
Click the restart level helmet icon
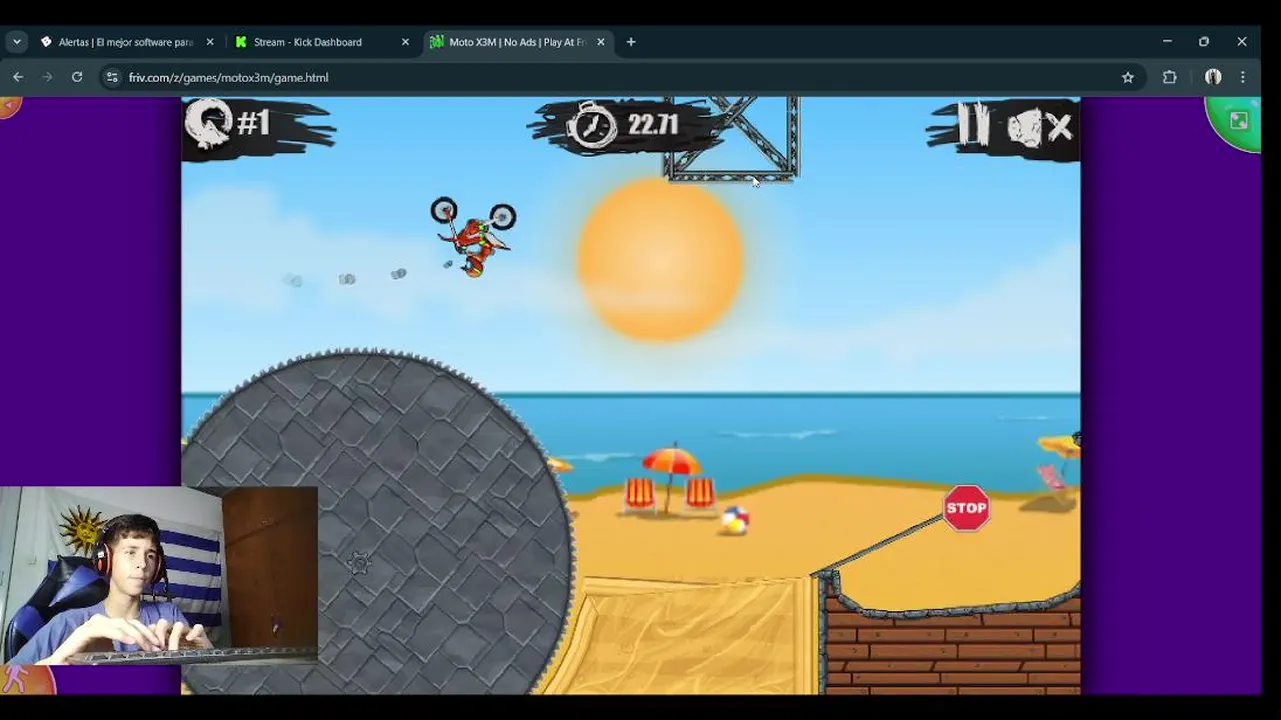point(210,124)
